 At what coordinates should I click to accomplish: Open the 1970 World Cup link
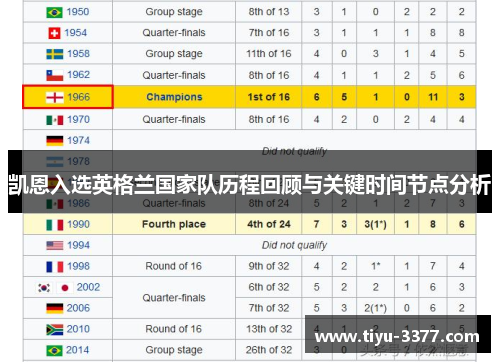point(79,119)
